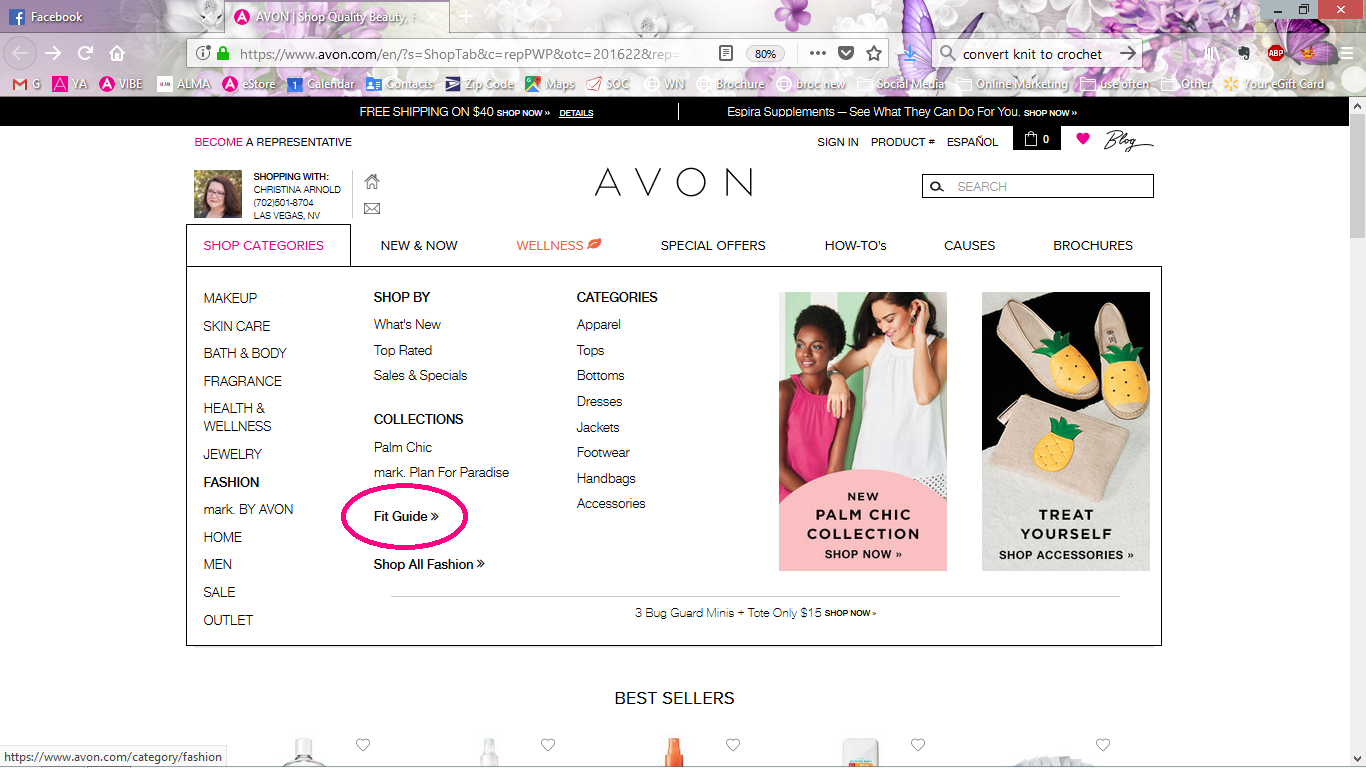
Task: Open the page actions three-dot menu
Action: (818, 54)
